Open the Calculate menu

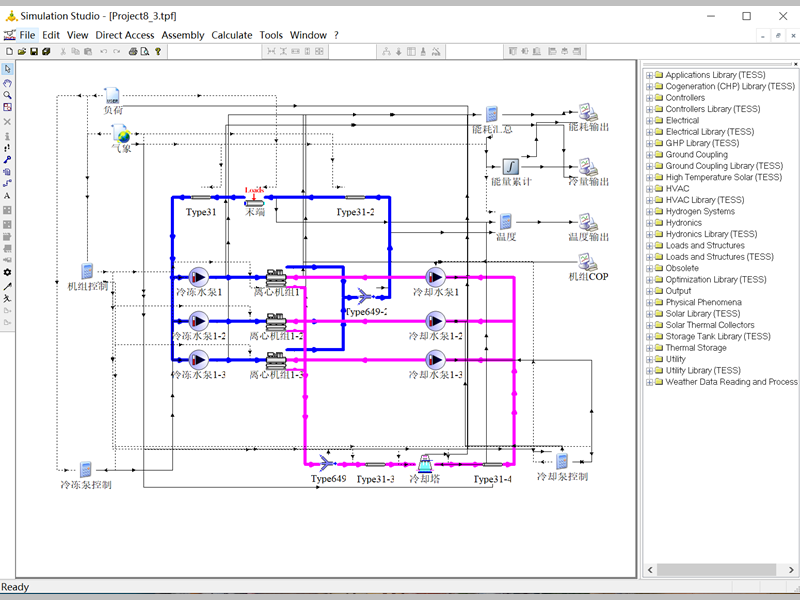pyautogui.click(x=232, y=35)
